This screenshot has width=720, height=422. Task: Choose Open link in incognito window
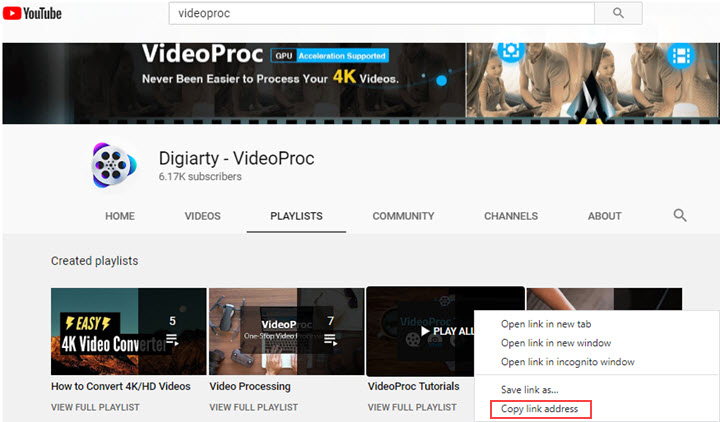pyautogui.click(x=568, y=362)
